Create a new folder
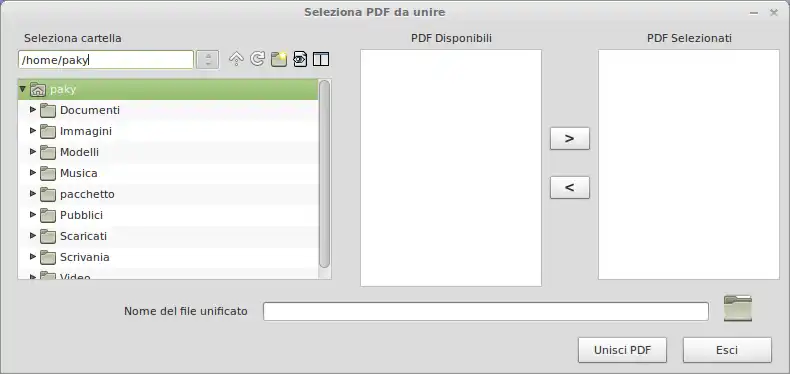The image size is (790, 374). point(279,59)
